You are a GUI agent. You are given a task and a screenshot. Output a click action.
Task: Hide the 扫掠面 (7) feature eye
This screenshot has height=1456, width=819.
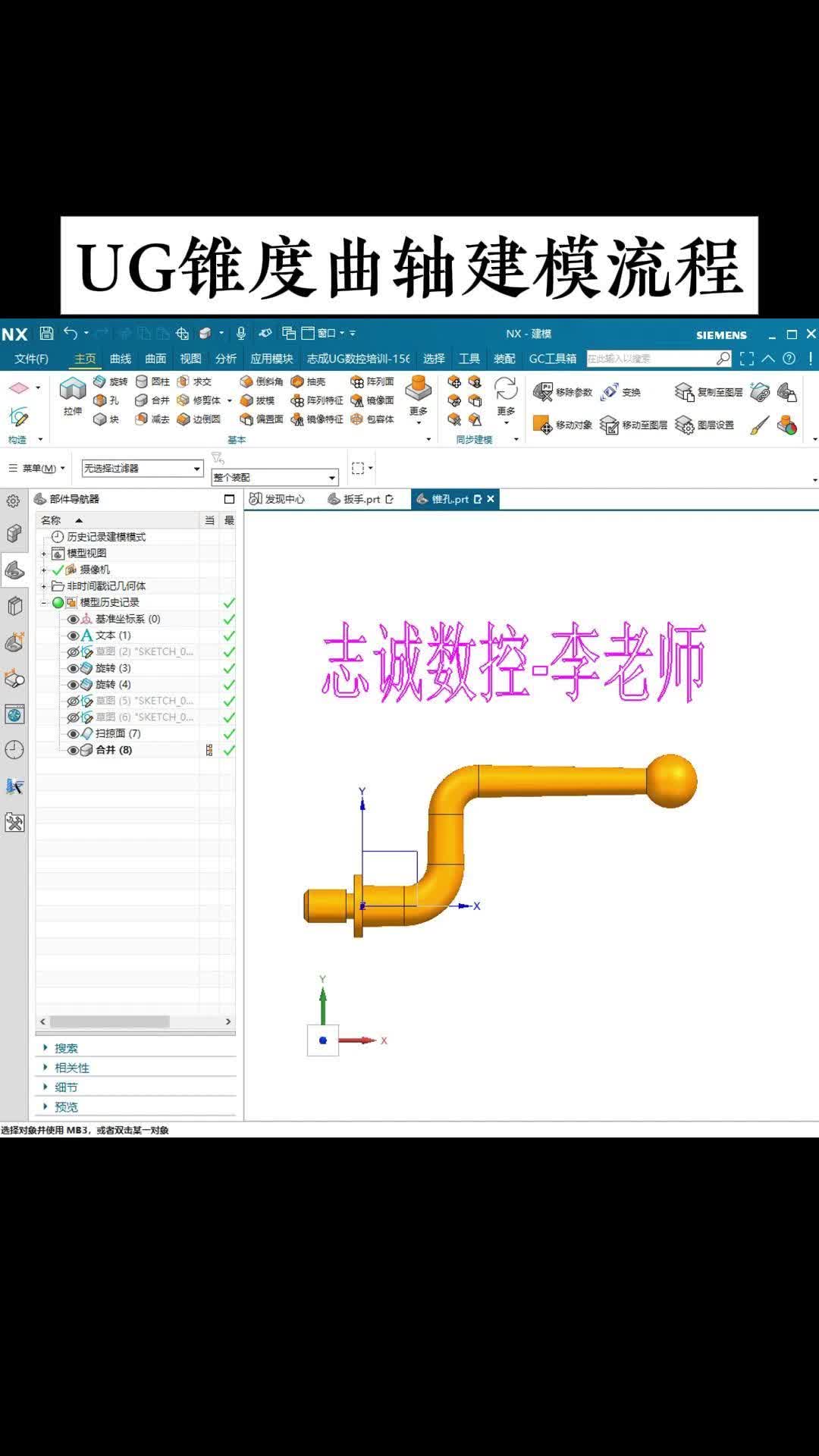click(x=74, y=734)
